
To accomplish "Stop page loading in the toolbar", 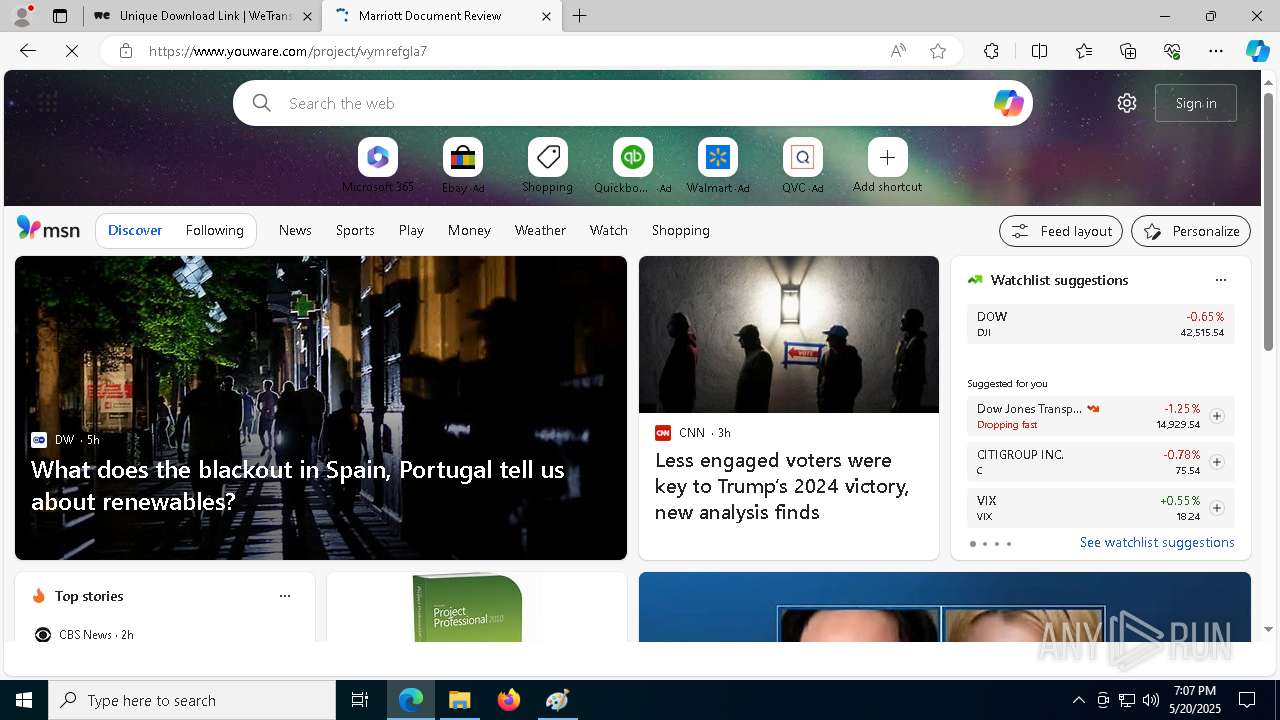I will click(72, 51).
